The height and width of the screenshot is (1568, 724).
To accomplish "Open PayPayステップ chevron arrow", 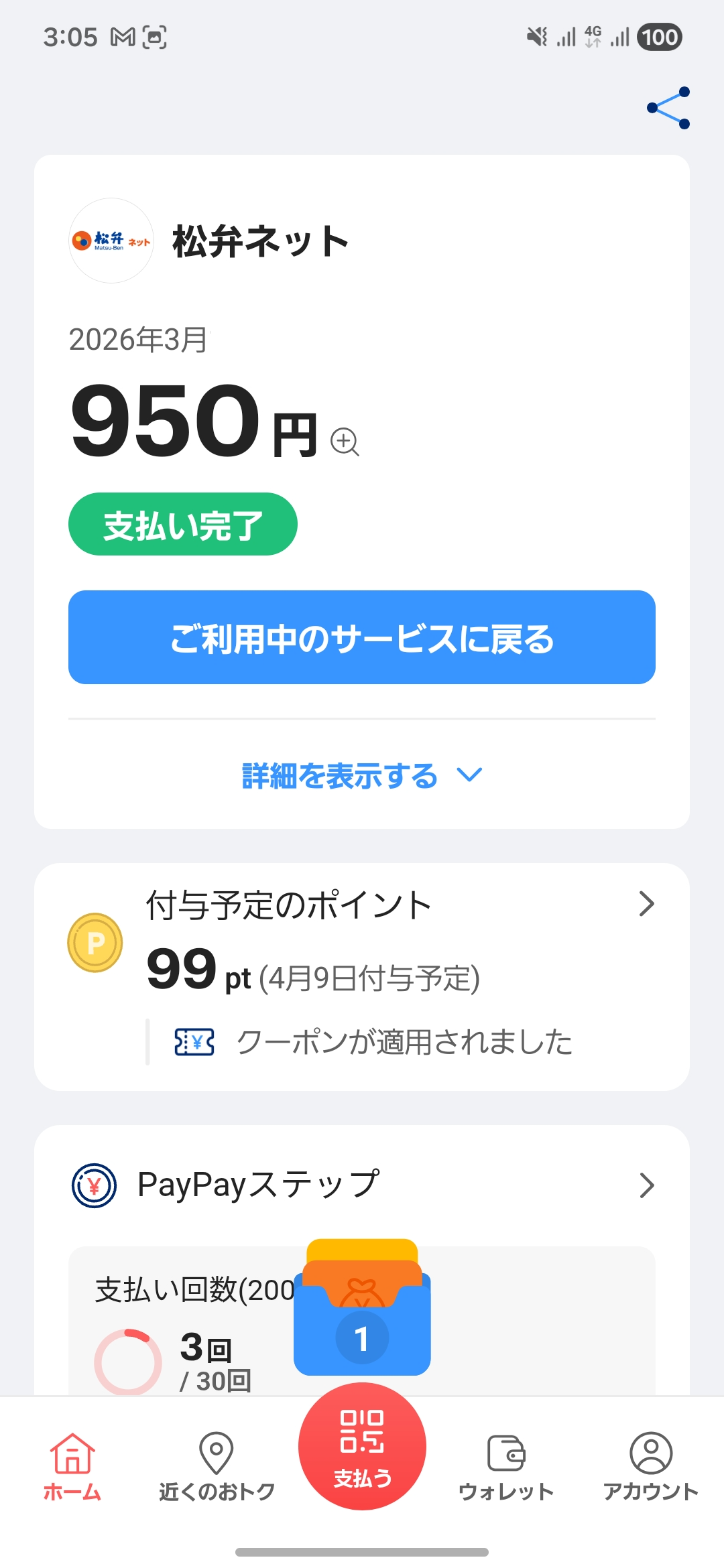I will pyautogui.click(x=646, y=1185).
